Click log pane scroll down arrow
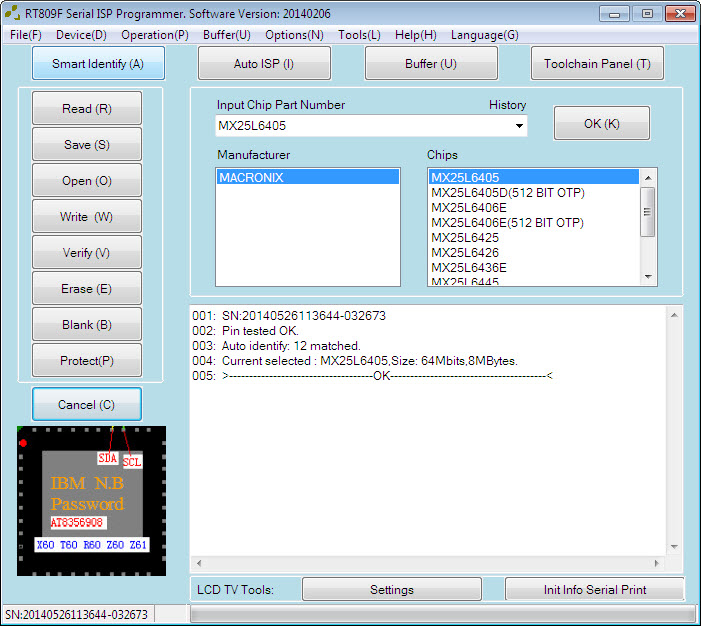701x626 pixels. point(674,546)
